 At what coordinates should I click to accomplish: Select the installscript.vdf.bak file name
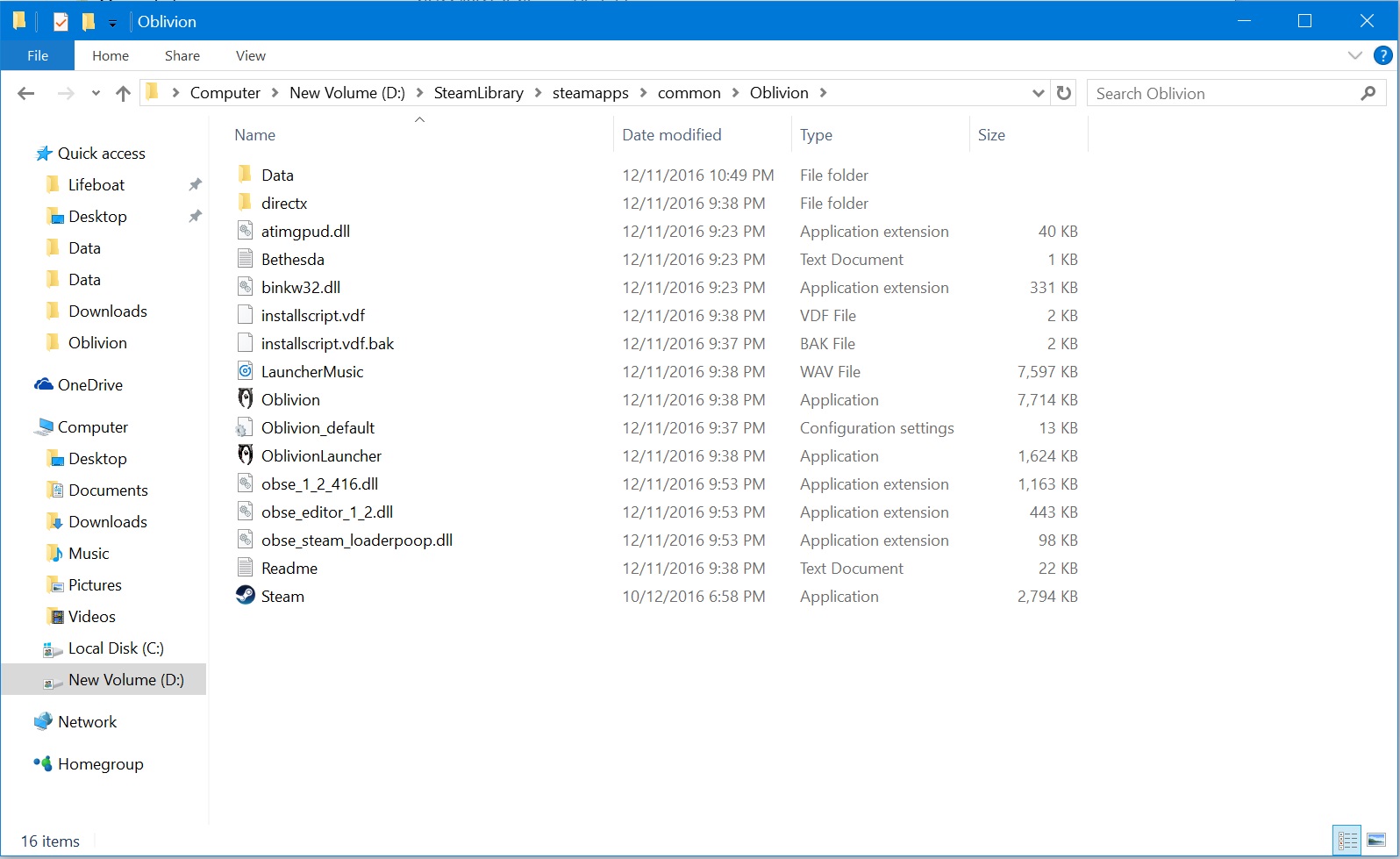click(x=327, y=343)
